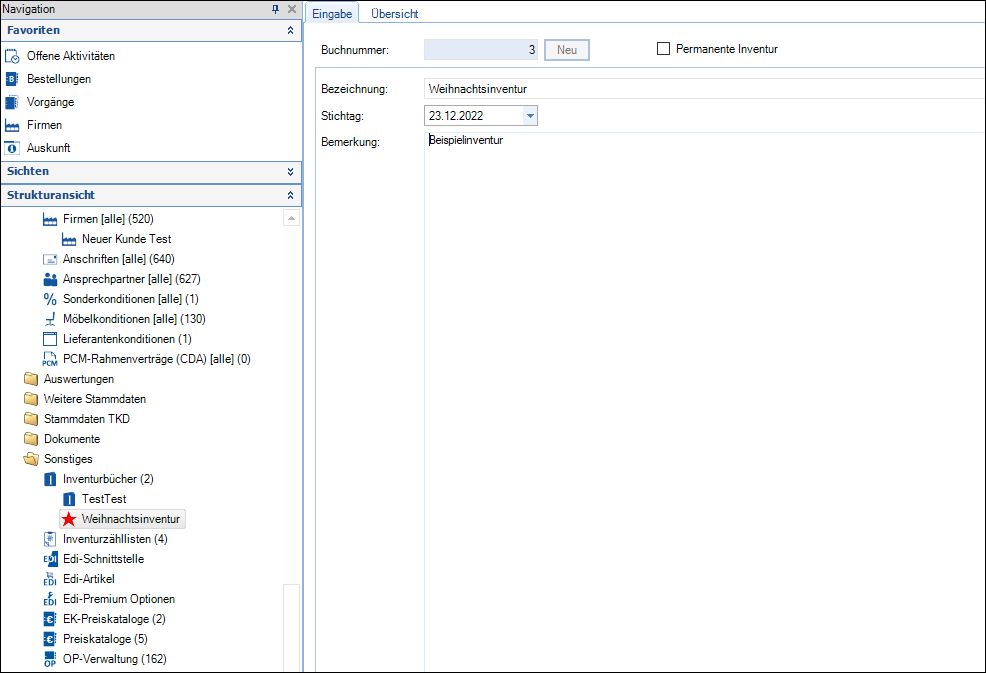This screenshot has width=986, height=673.
Task: Click into the Bezeichnung text field
Action: pos(700,90)
